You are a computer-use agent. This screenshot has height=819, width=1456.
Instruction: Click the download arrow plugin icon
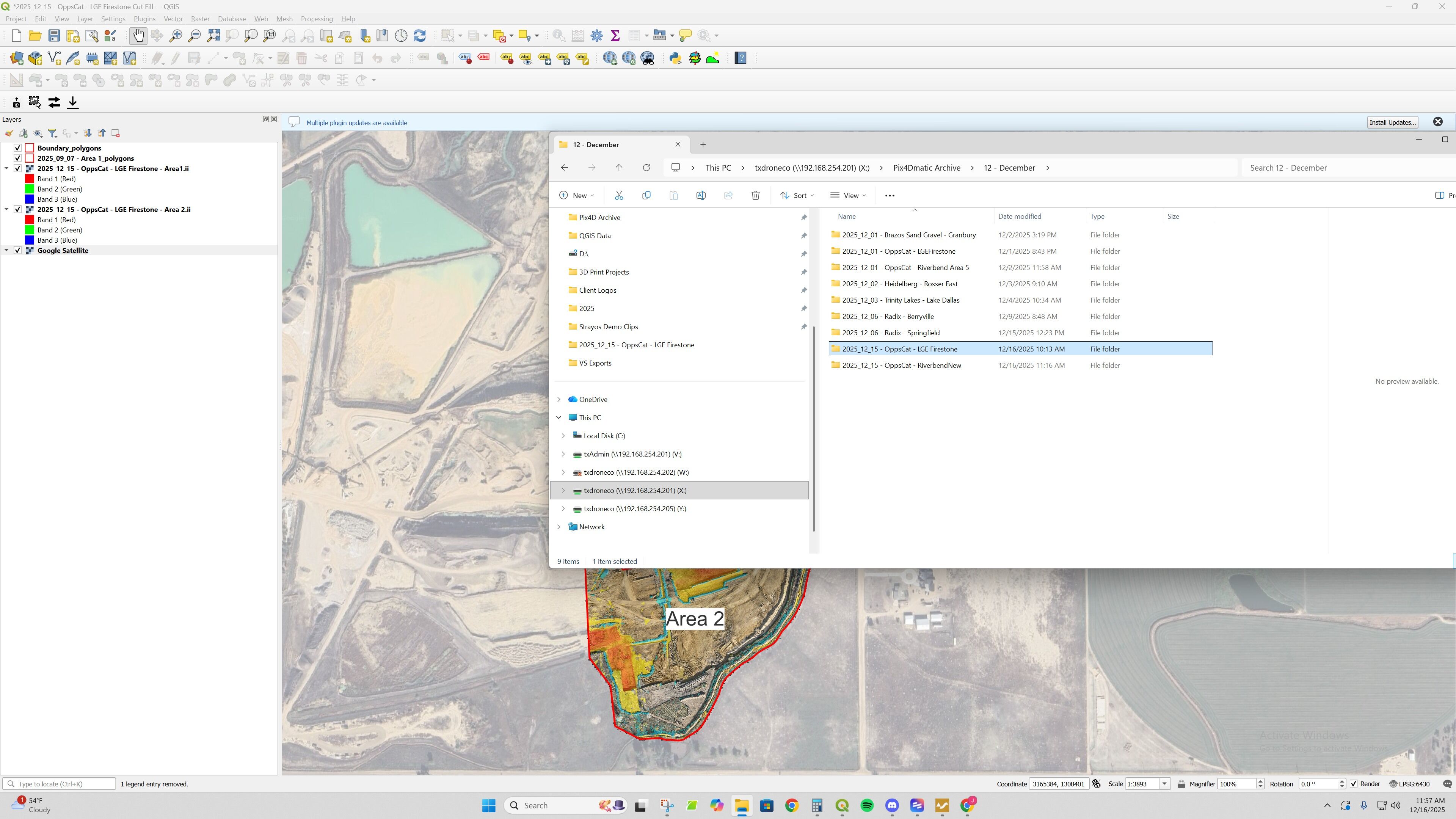pos(73,102)
